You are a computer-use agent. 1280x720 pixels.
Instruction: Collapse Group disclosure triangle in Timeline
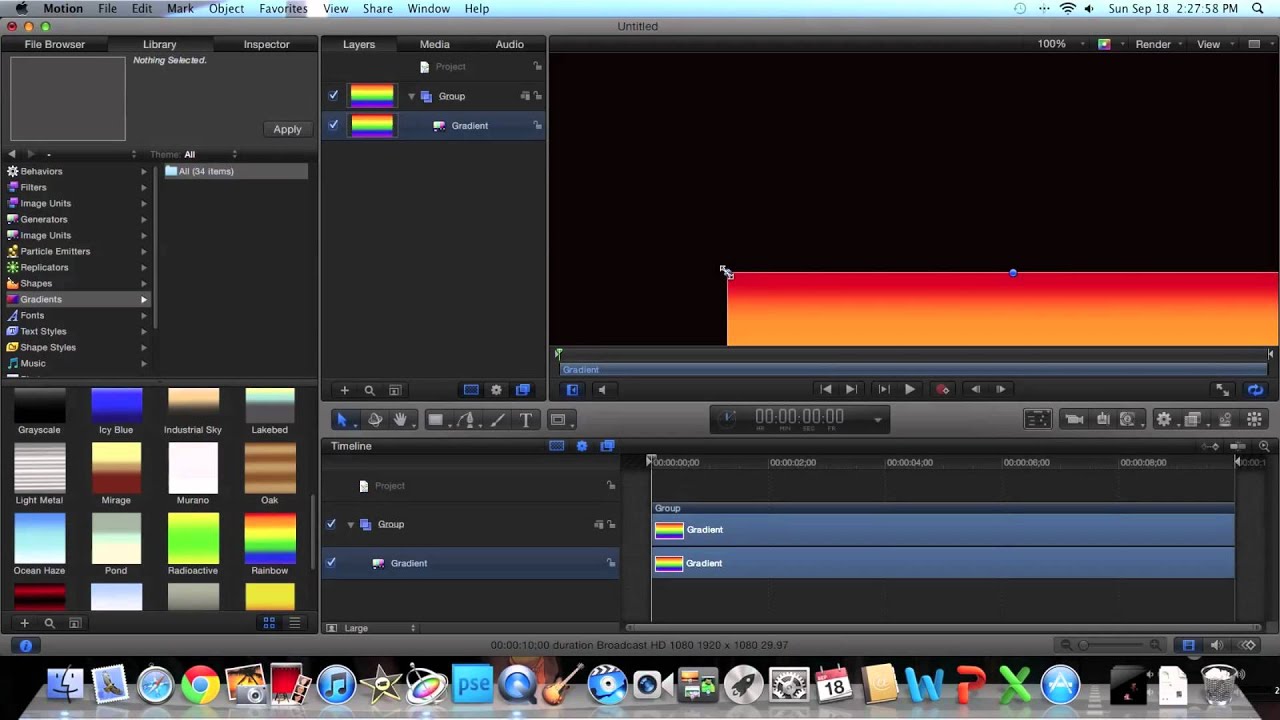point(351,524)
